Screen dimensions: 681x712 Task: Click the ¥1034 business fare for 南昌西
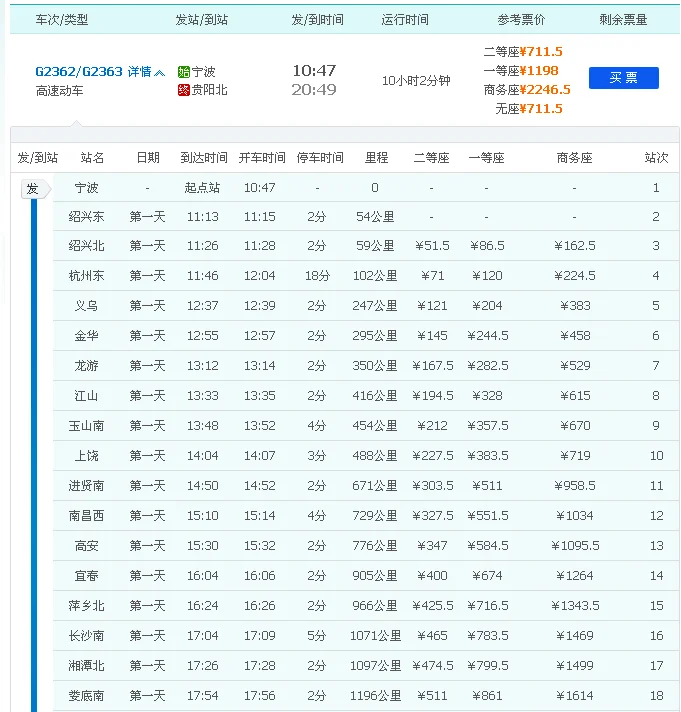[575, 515]
